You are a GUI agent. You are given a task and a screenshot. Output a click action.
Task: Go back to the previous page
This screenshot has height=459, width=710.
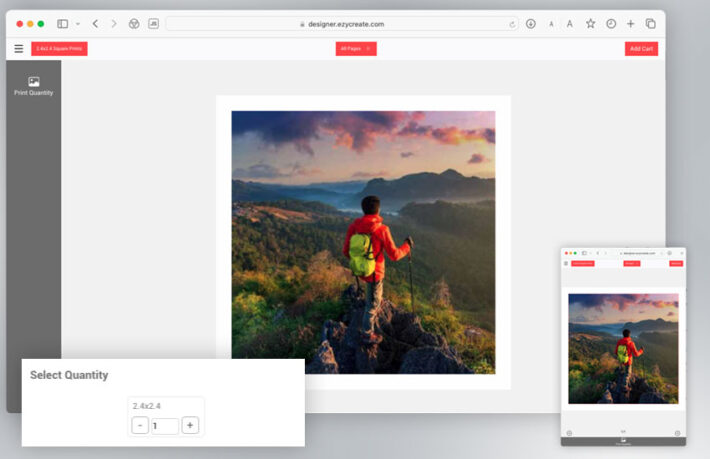pos(95,23)
